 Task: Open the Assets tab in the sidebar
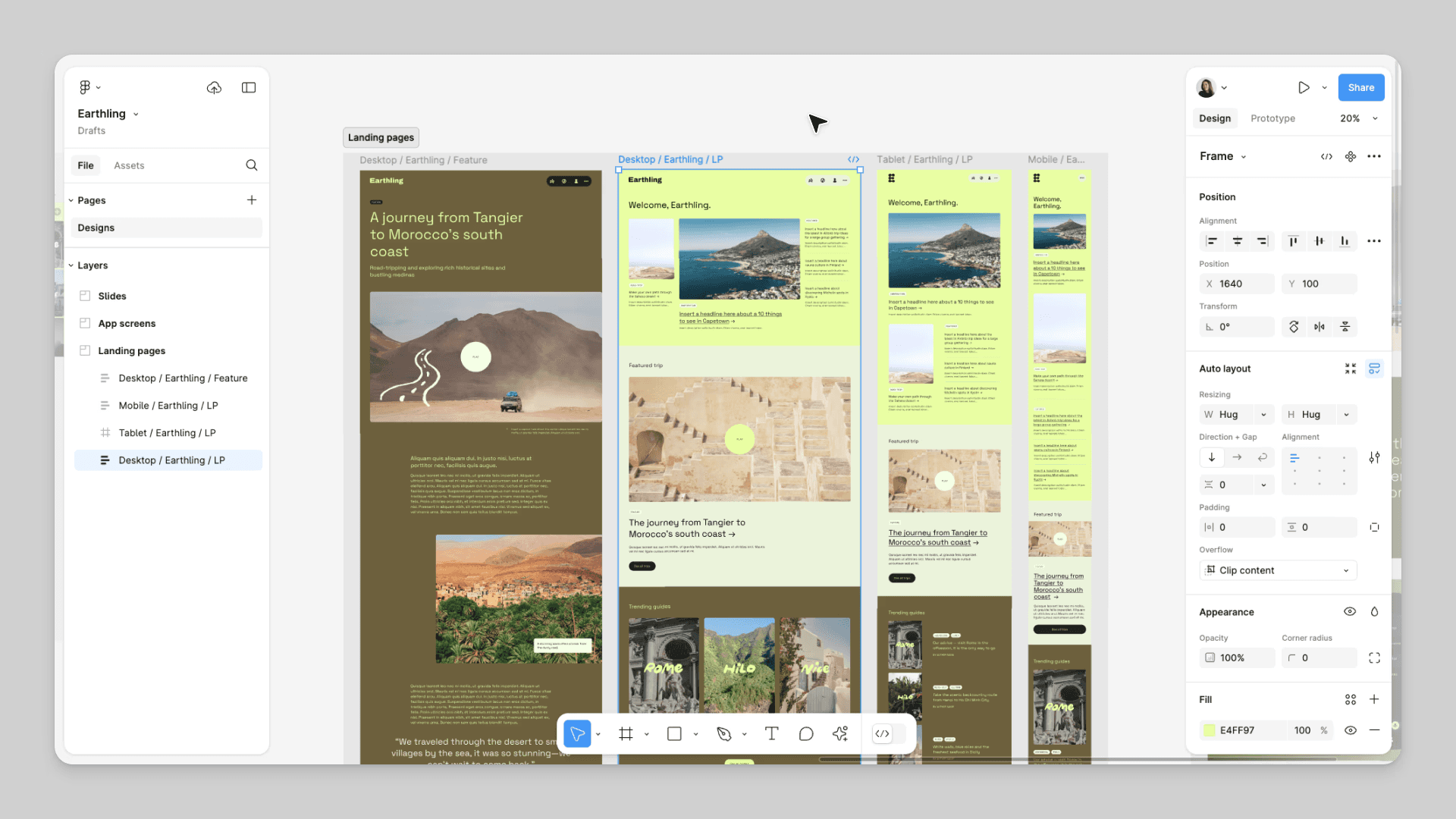[129, 165]
